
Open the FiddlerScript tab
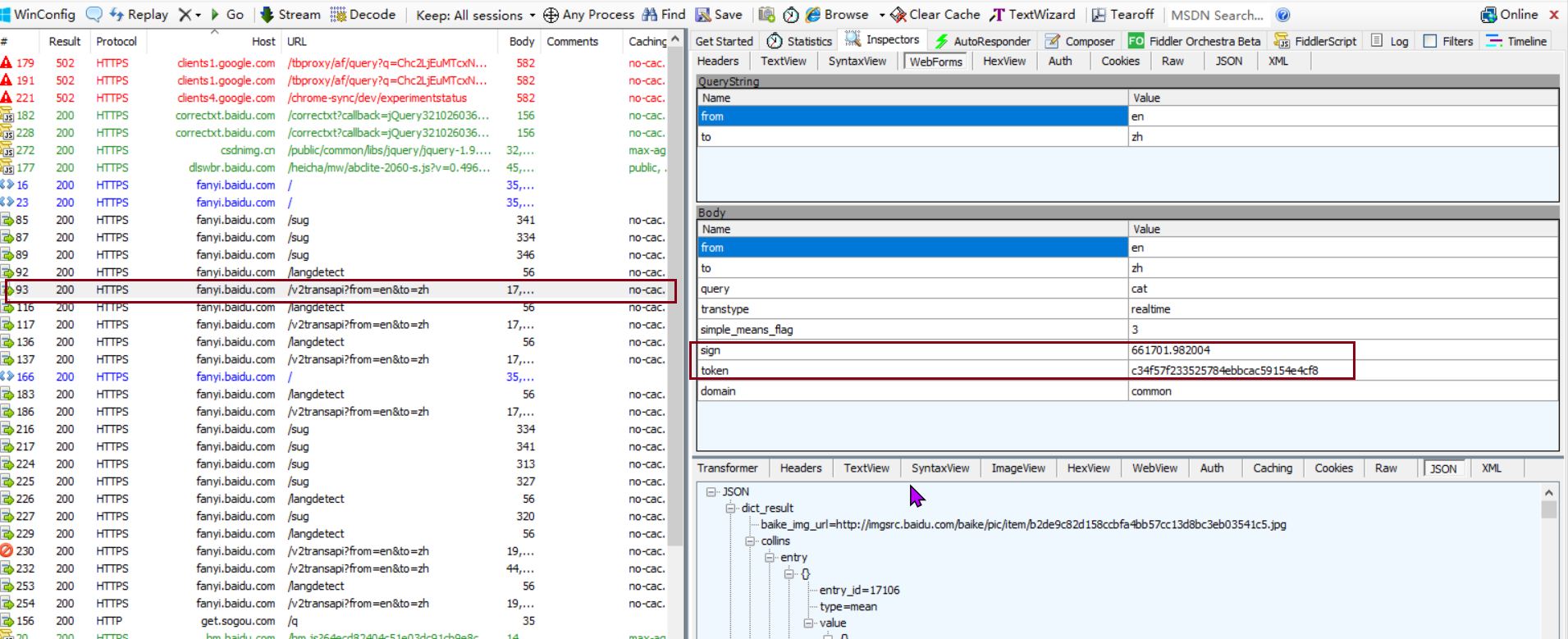[1315, 41]
